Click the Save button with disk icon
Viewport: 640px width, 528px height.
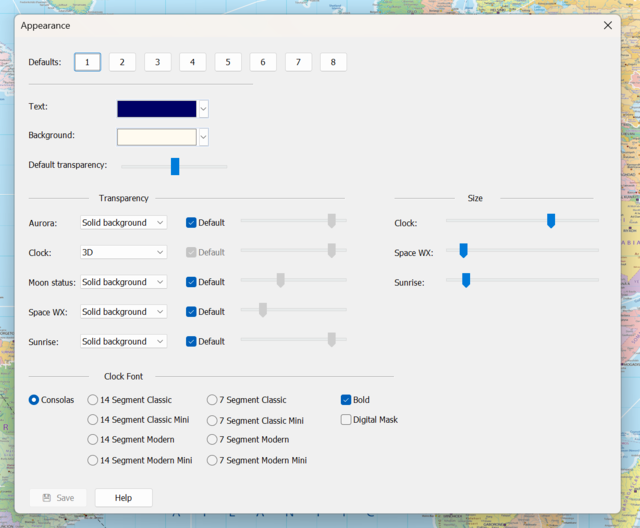coord(57,497)
